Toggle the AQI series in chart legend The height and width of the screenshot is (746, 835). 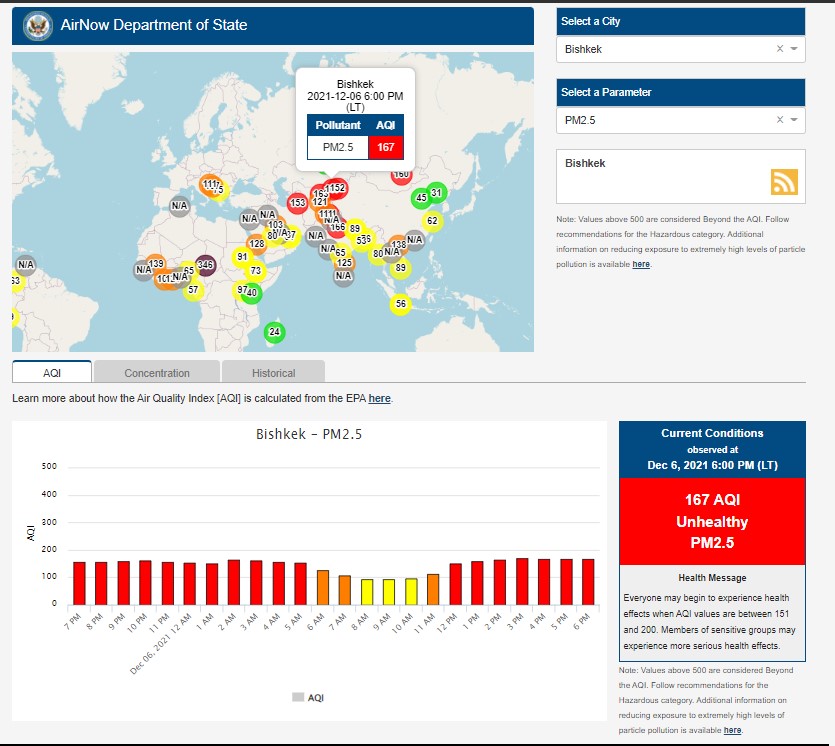[x=308, y=697]
